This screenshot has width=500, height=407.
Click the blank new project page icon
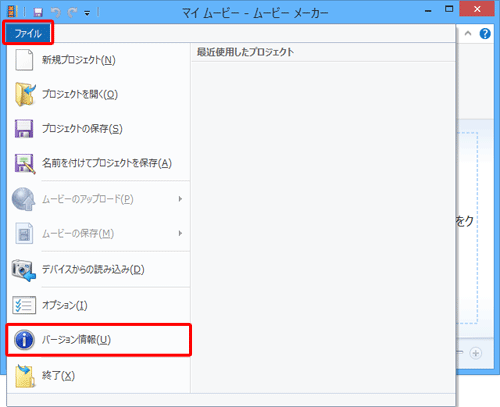click(24, 60)
